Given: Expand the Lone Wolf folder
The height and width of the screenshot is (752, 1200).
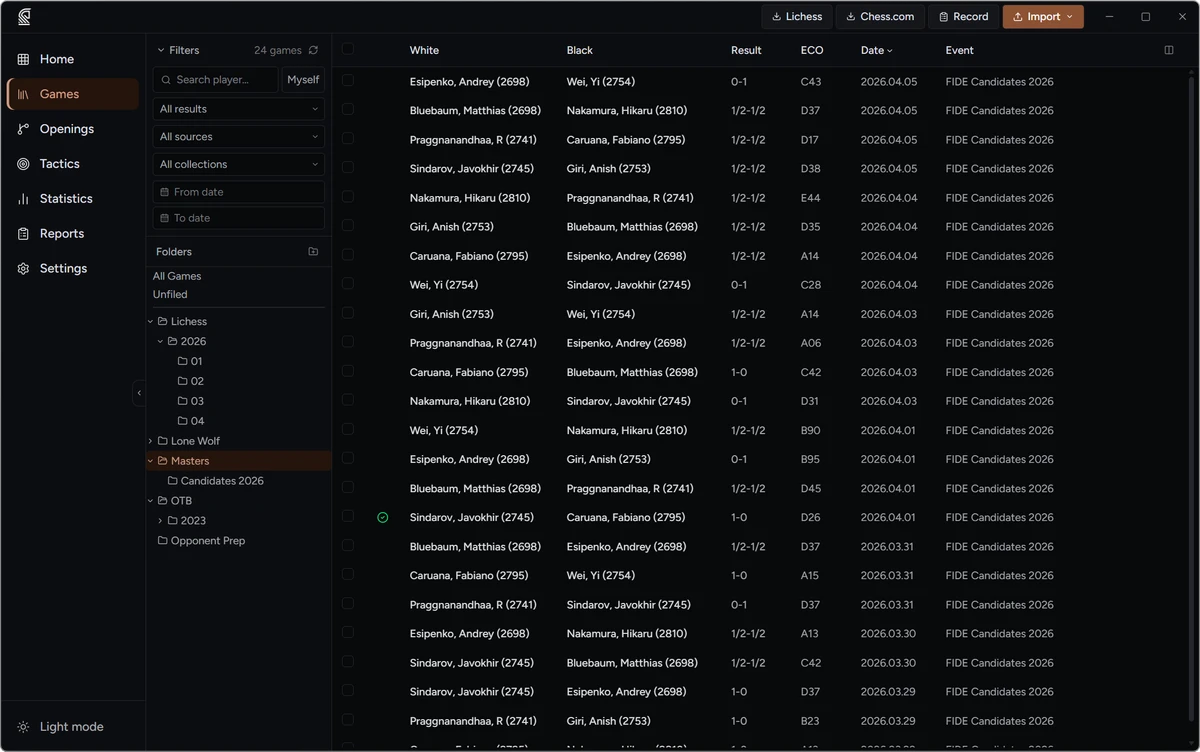Looking at the screenshot, I should 151,441.
